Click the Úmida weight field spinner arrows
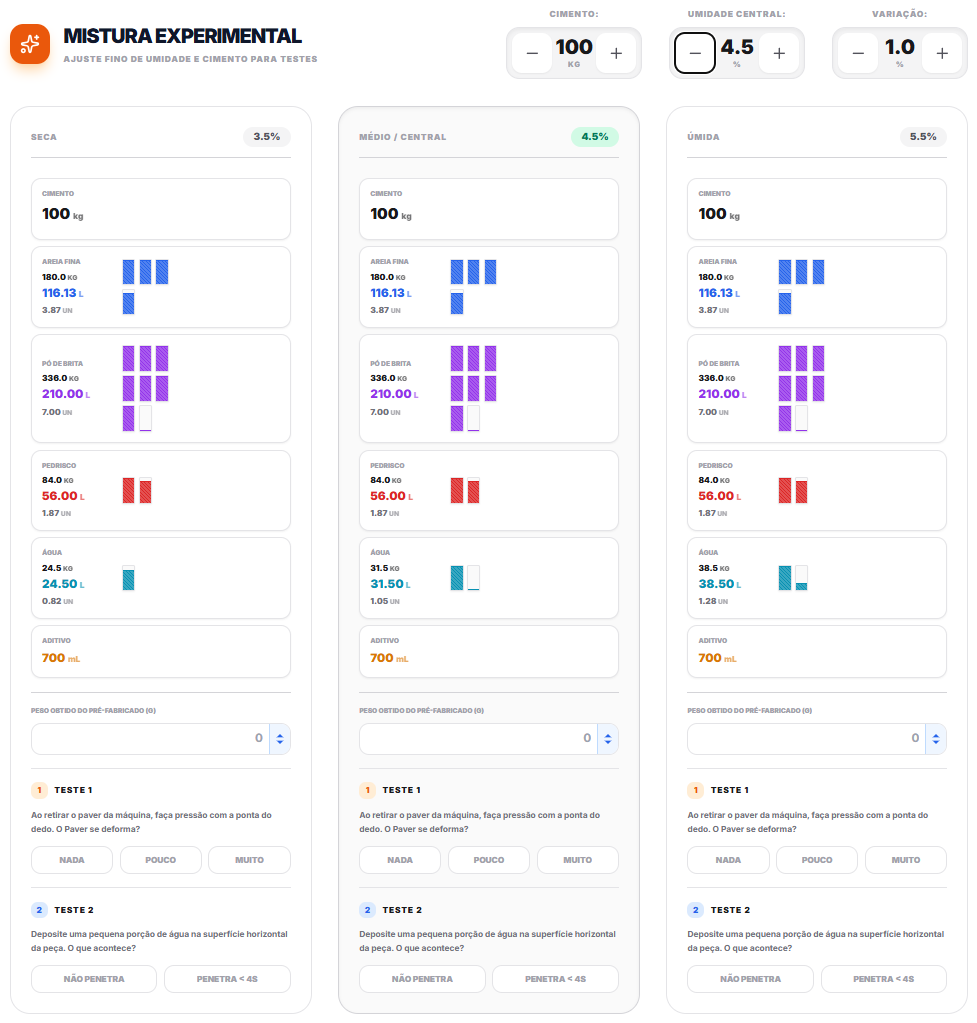Screen dimensions: 977x1023 click(936, 739)
